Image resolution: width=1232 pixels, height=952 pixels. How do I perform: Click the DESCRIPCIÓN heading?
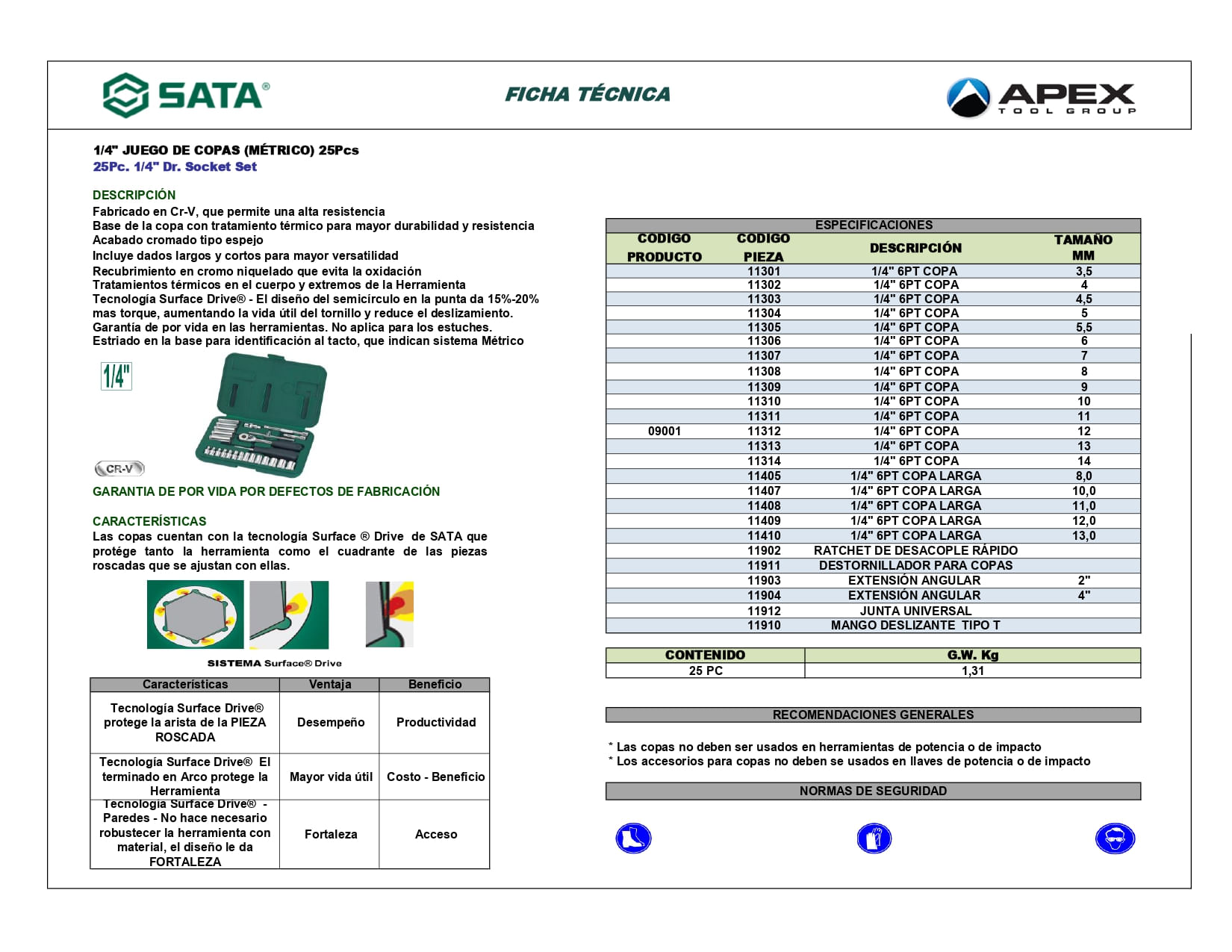[x=134, y=195]
